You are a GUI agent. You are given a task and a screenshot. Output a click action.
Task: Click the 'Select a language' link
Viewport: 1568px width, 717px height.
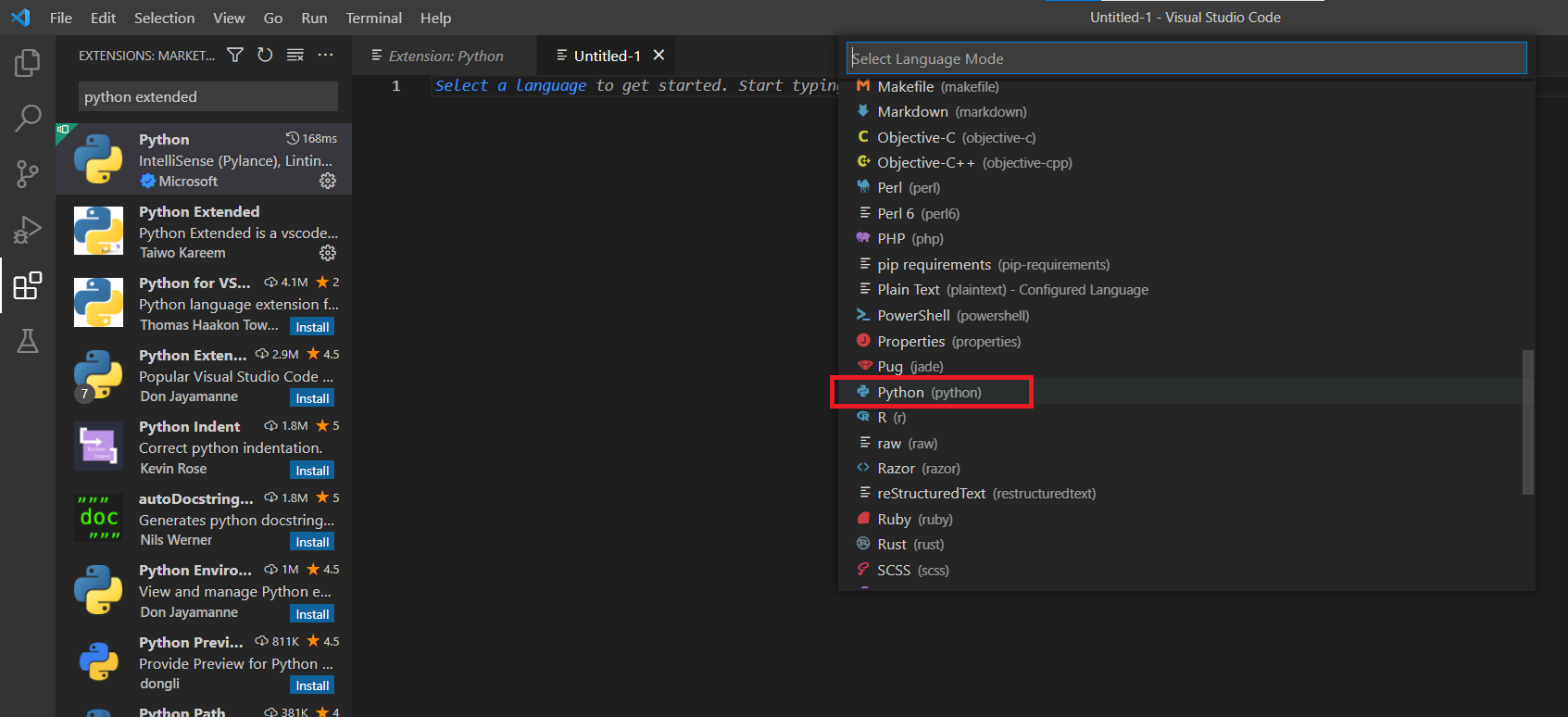tap(510, 85)
